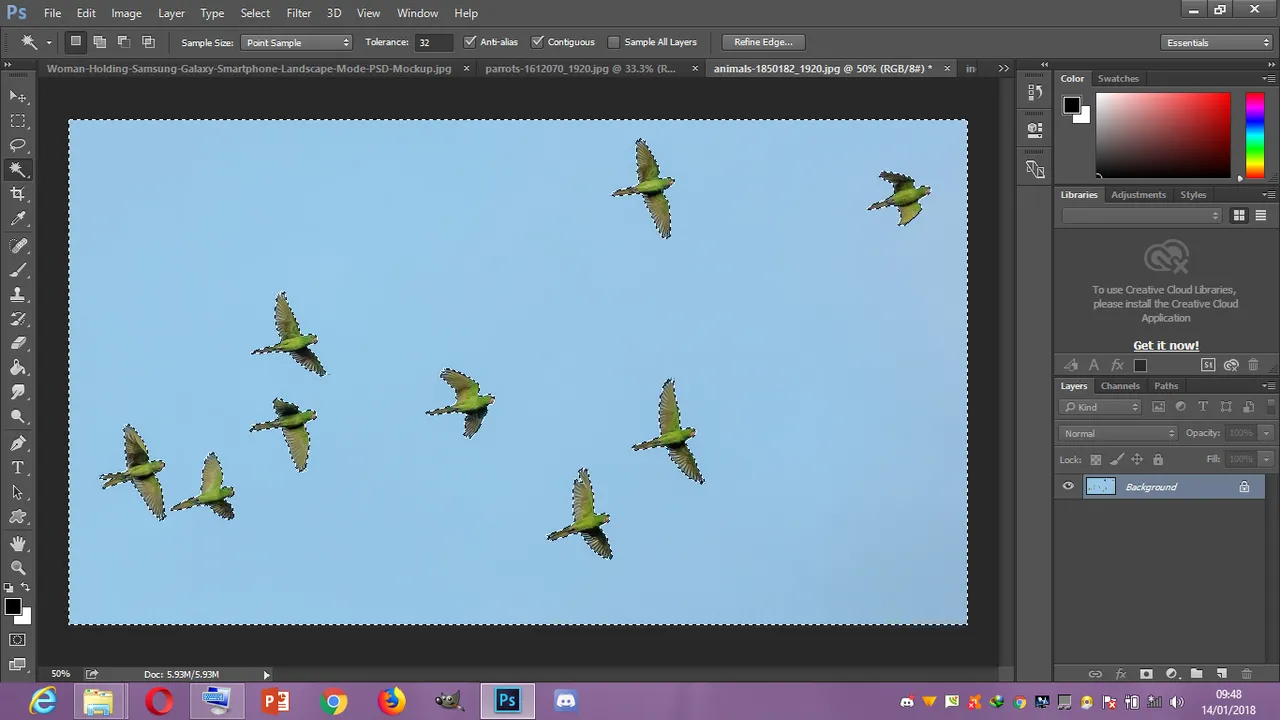Select the Clone Stamp tool
The height and width of the screenshot is (720, 1280).
pos(18,295)
